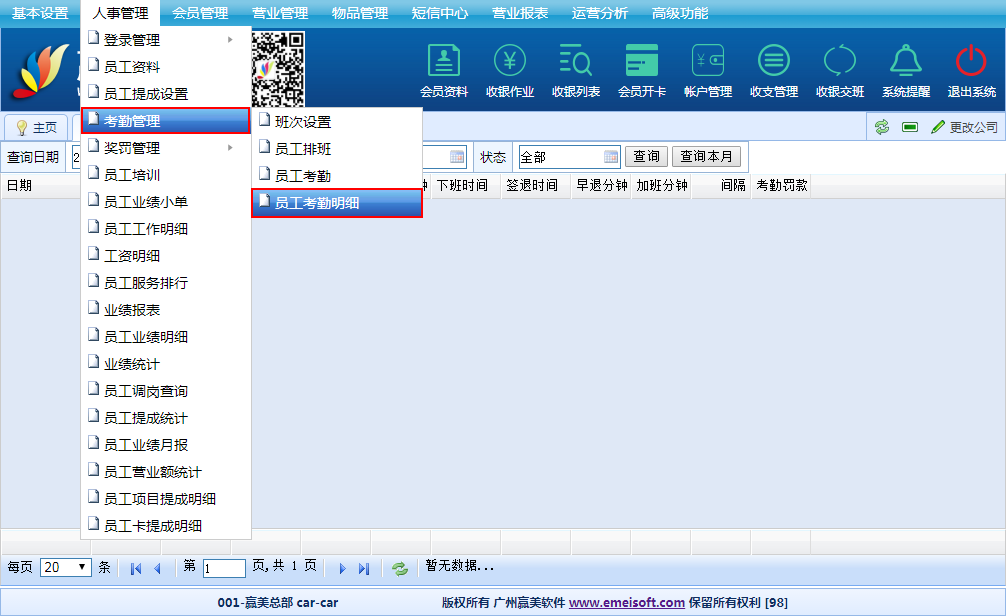
Task: Click the page number input field
Action: tap(224, 568)
